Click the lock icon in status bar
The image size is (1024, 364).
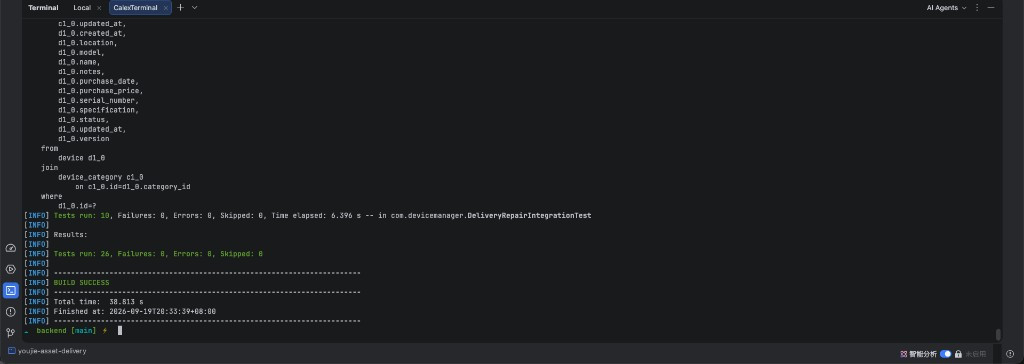(958, 354)
